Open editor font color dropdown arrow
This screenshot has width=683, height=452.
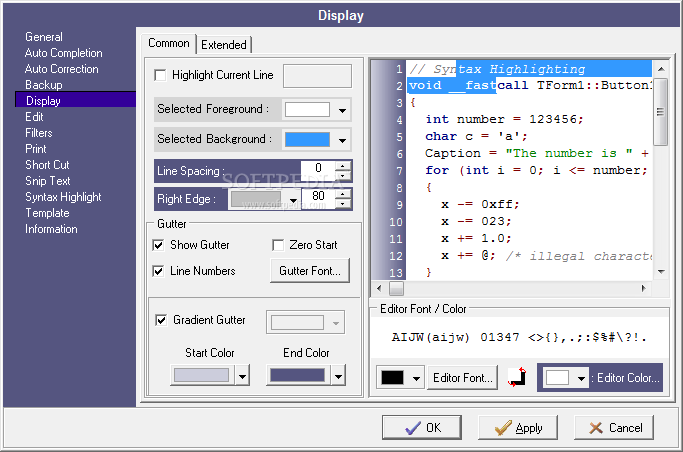[x=416, y=378]
